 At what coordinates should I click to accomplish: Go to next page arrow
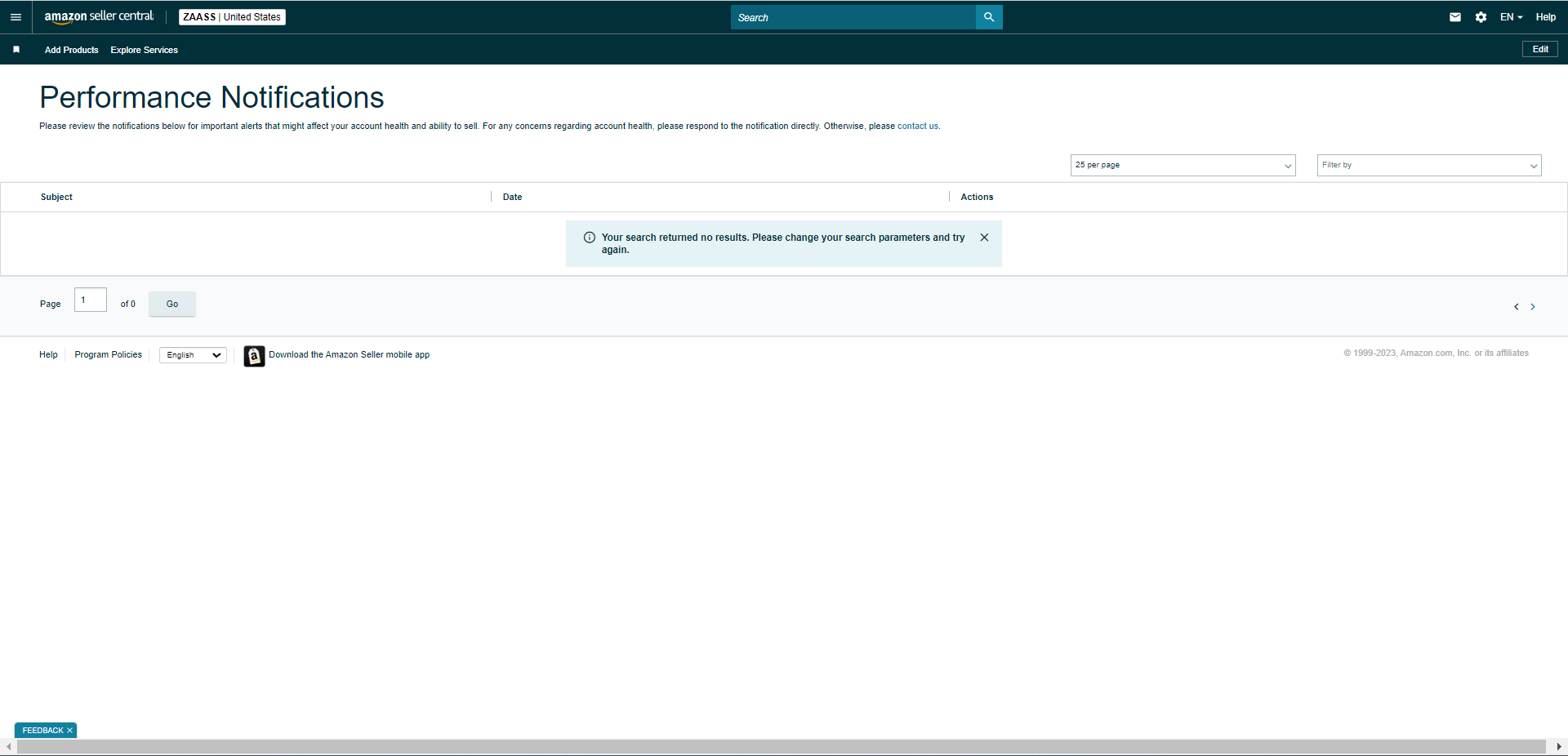tap(1533, 307)
